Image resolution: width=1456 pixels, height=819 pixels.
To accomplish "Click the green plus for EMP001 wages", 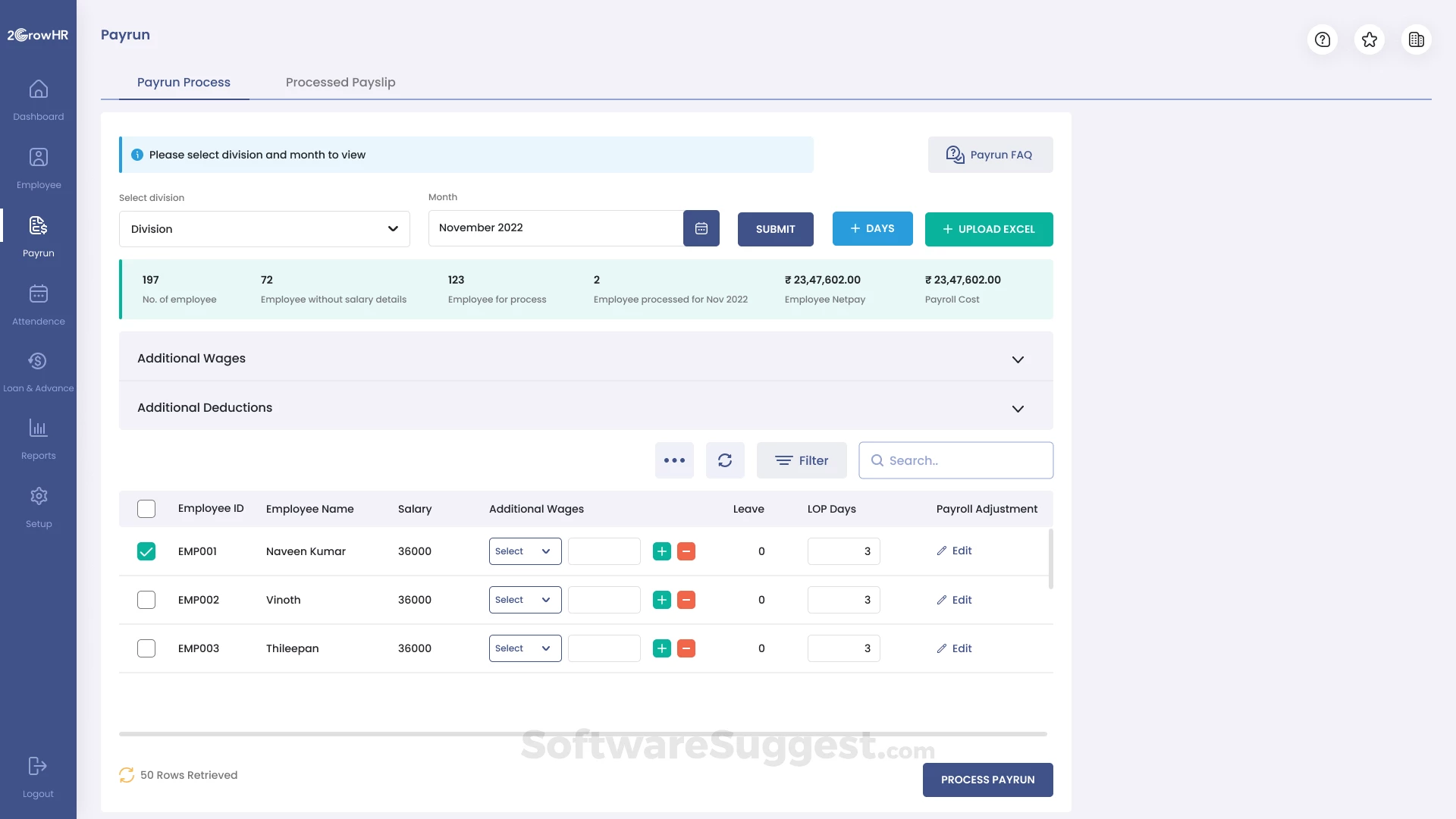I will pos(661,551).
